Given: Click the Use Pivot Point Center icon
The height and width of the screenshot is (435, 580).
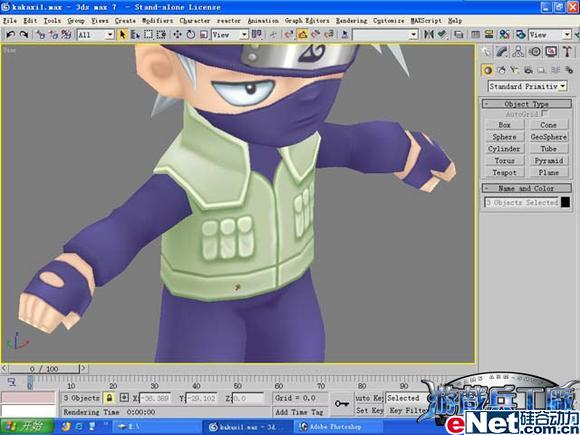Looking at the screenshot, I should click(256, 35).
